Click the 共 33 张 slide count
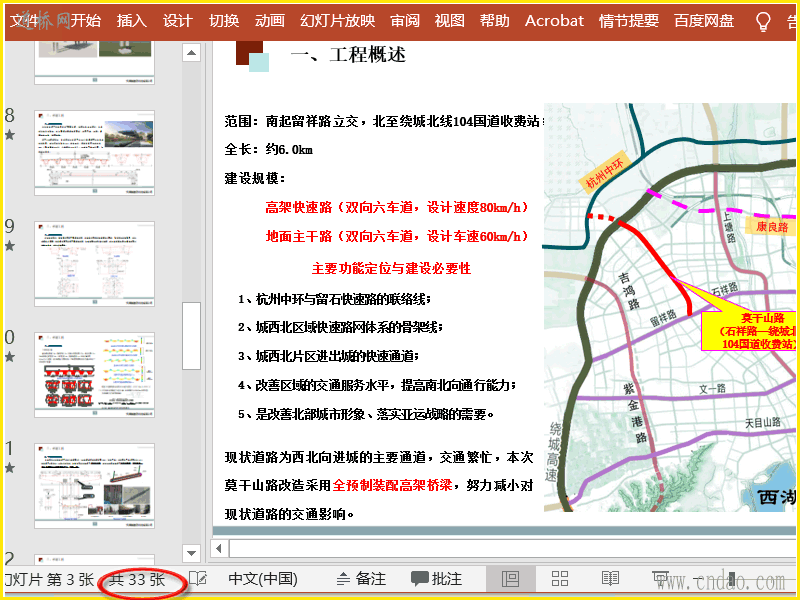 click(137, 579)
